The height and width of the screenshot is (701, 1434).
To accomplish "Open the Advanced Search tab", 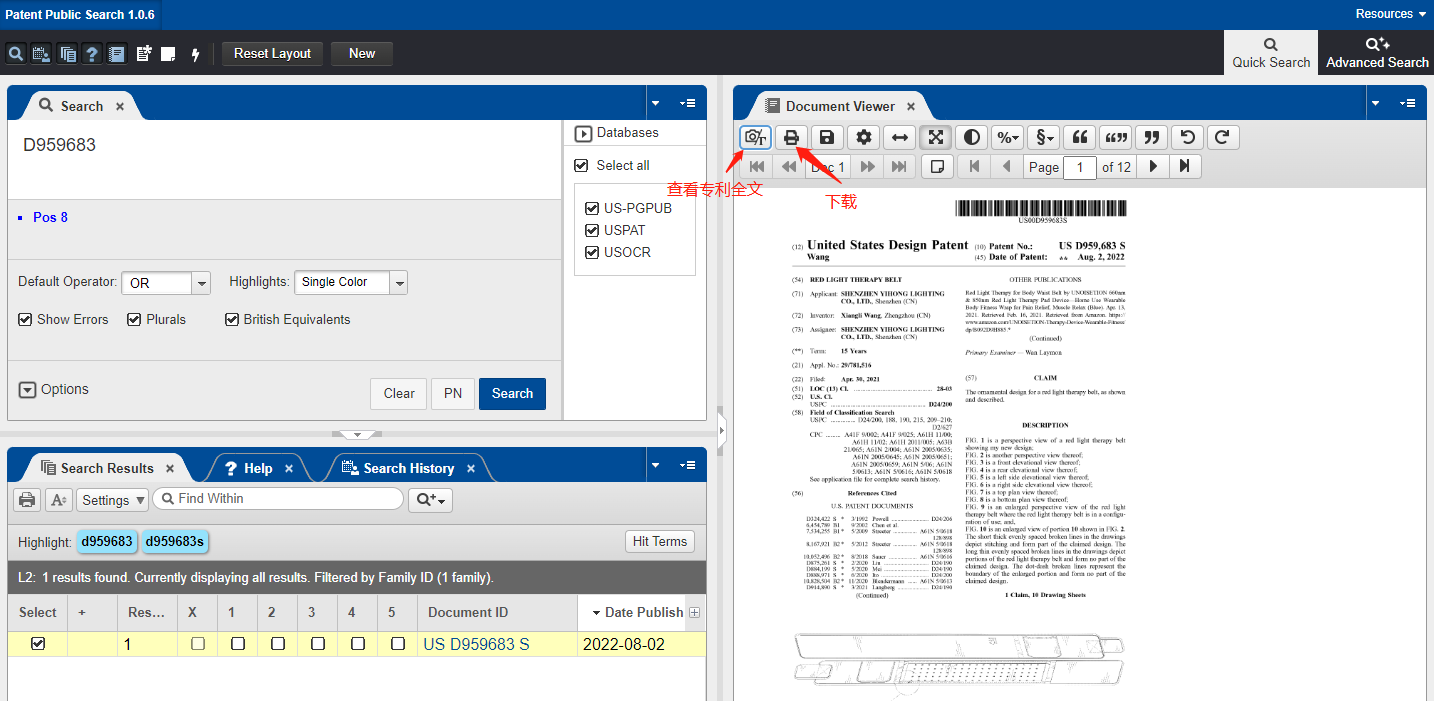I will [1376, 53].
